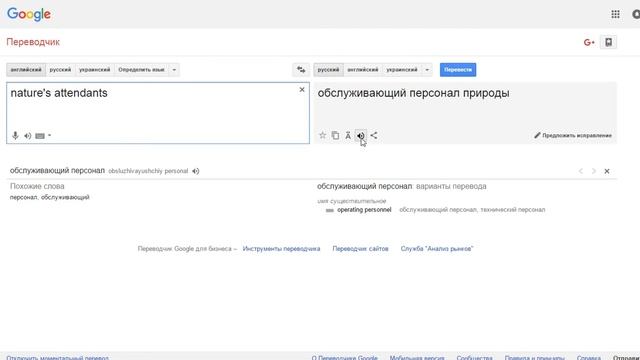
Task: Listen to the source text pronunciation
Action: (x=27, y=136)
